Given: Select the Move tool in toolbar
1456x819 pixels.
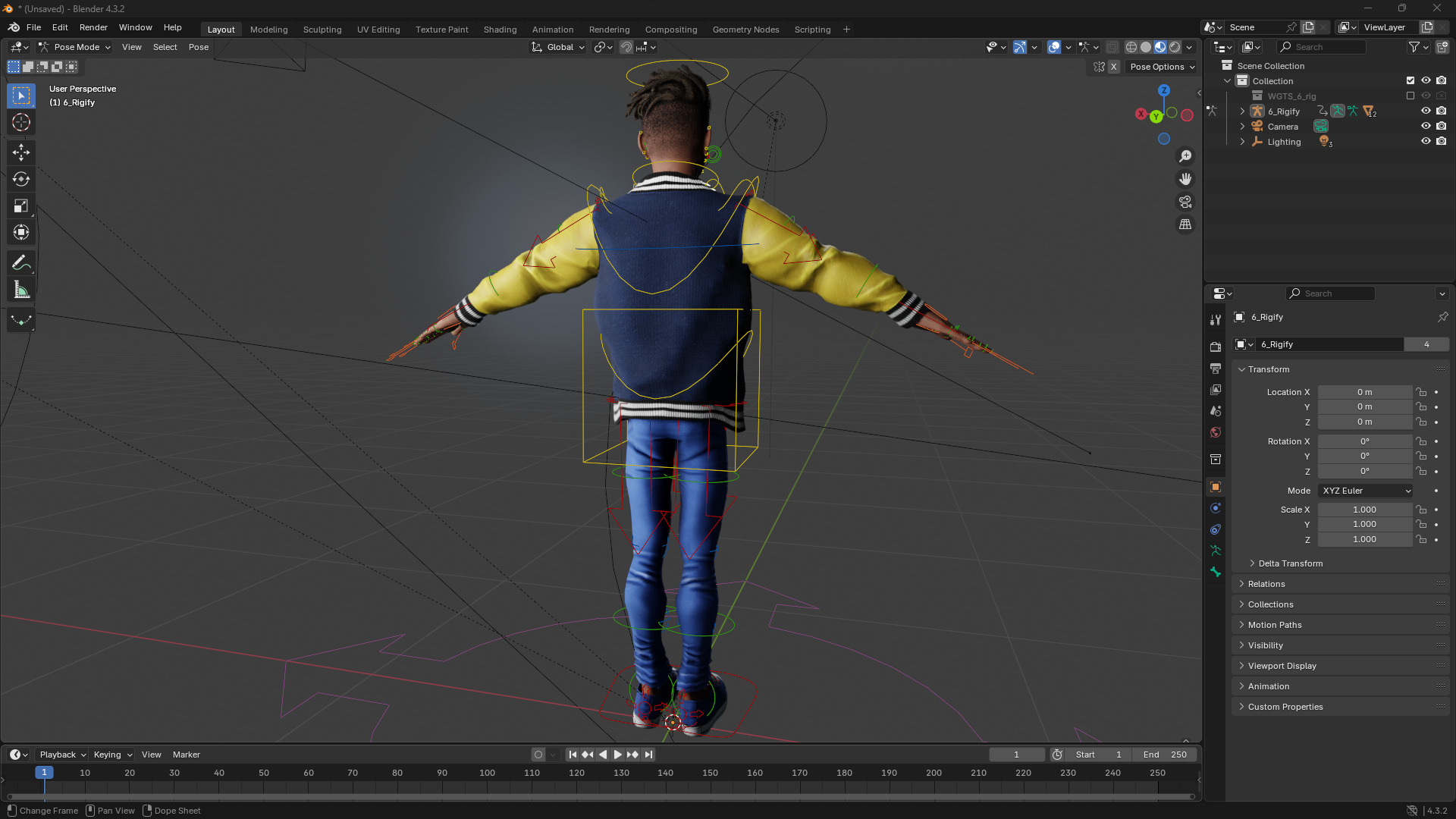Looking at the screenshot, I should (21, 152).
